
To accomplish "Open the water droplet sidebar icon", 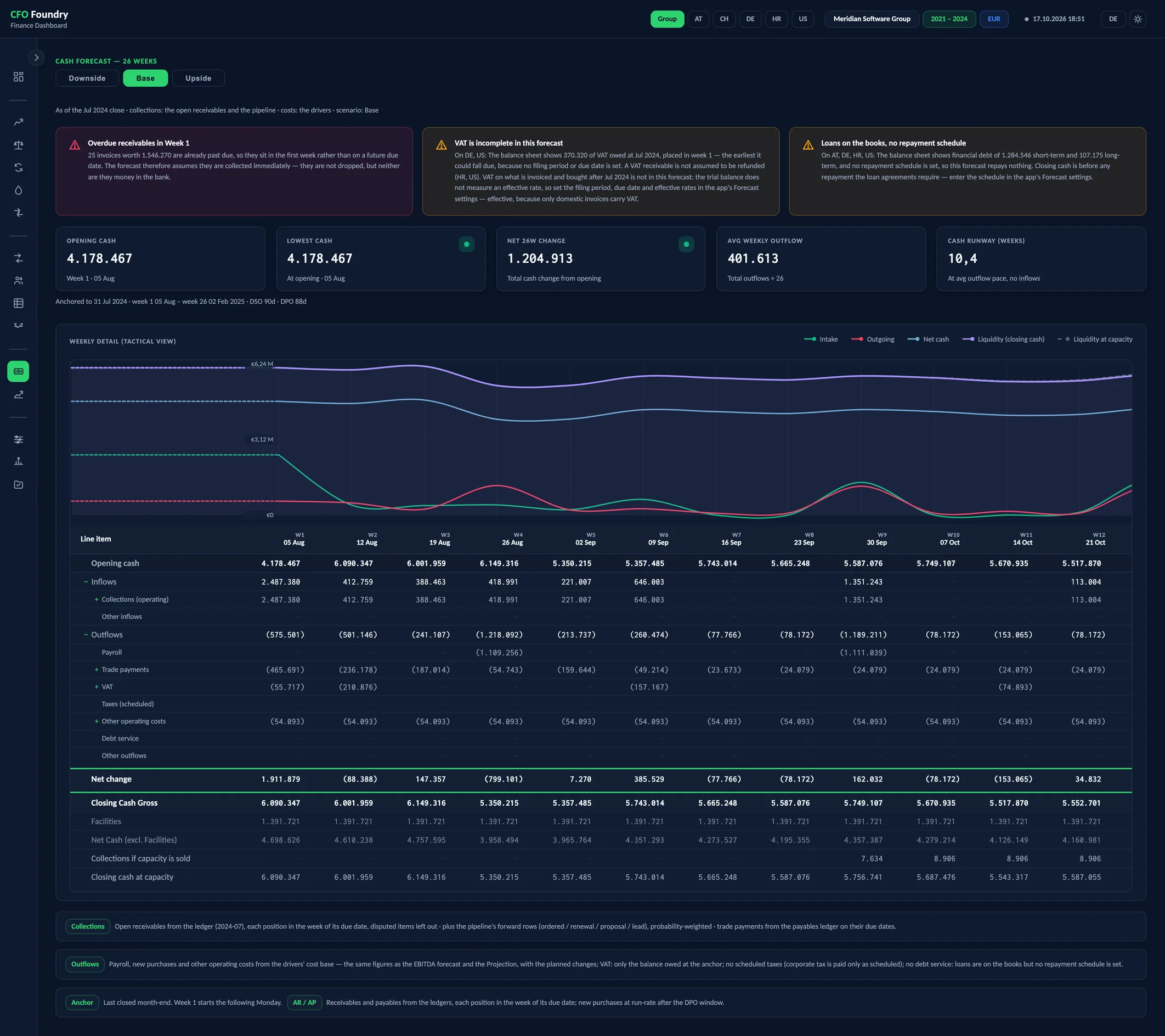I will (18, 190).
